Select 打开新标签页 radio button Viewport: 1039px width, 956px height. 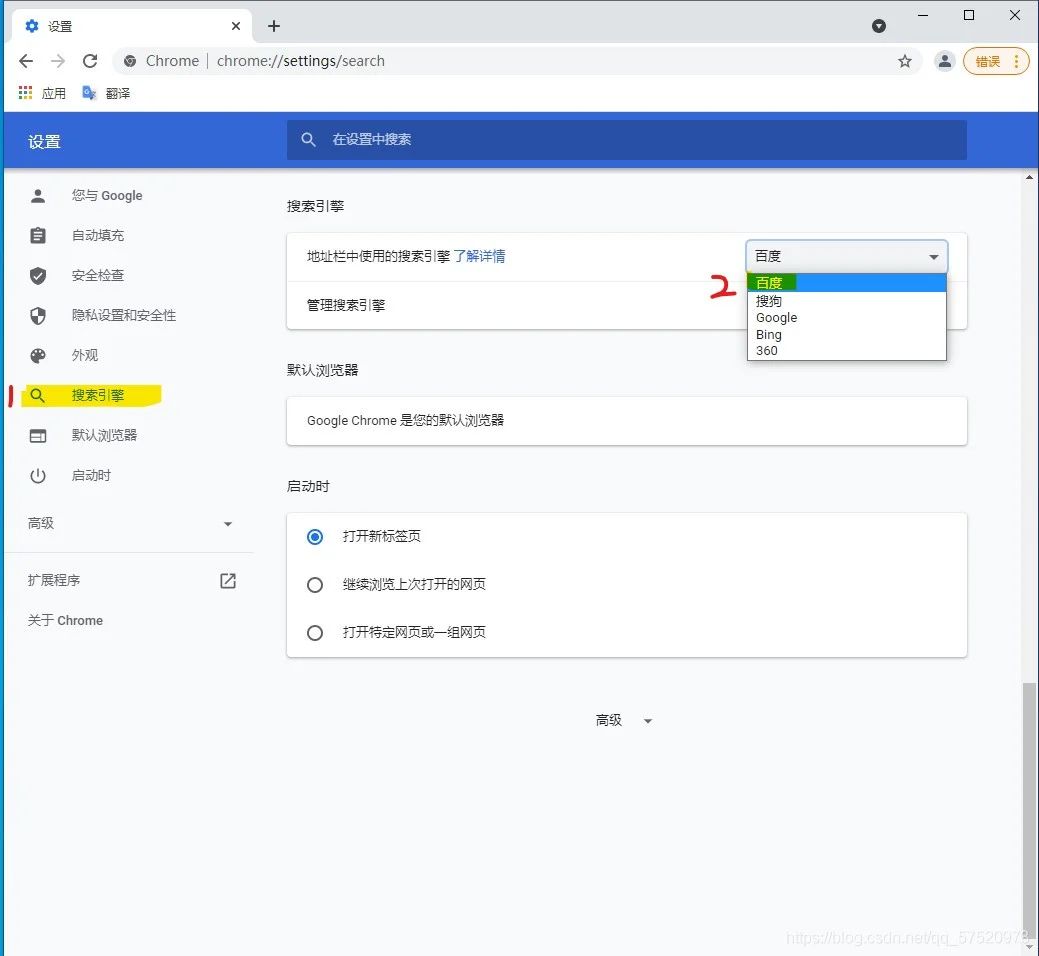(x=315, y=537)
